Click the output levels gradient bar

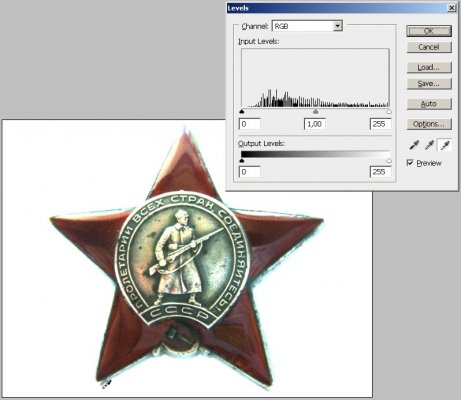(x=315, y=154)
